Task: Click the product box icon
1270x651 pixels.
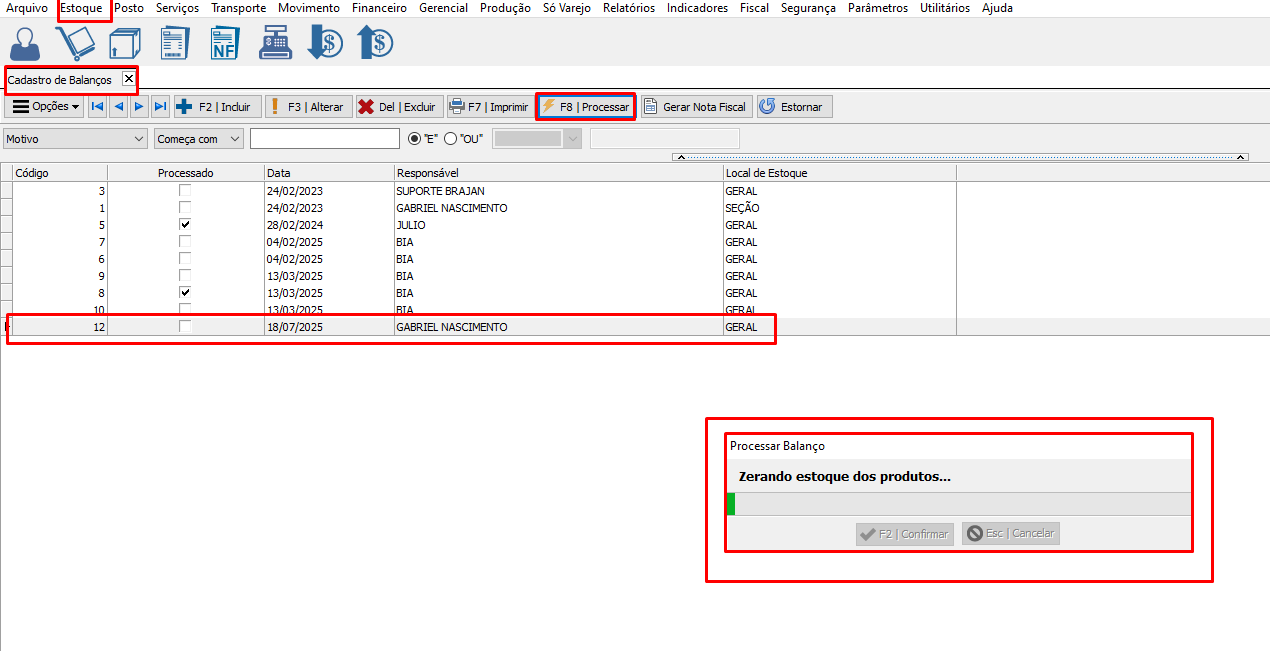Action: coord(124,44)
